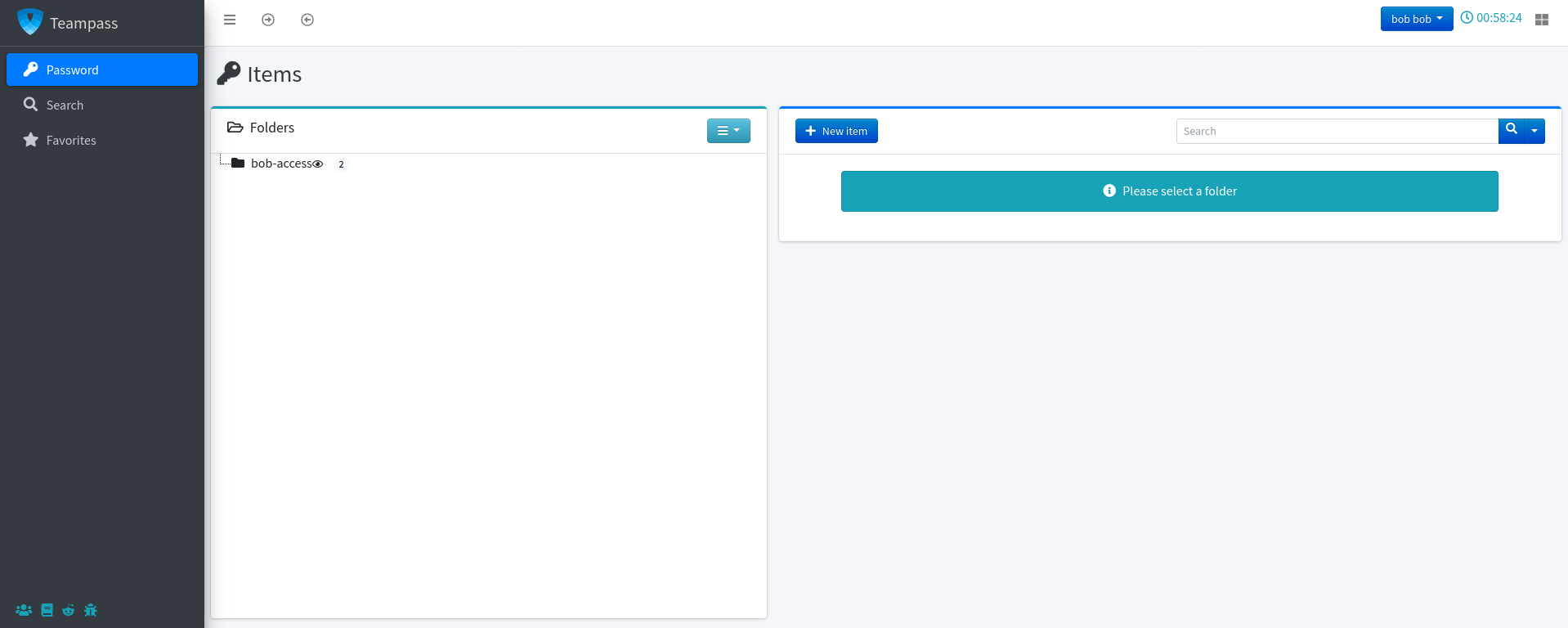Image resolution: width=1568 pixels, height=628 pixels.
Task: Click the Please select a folder notice
Action: click(1170, 191)
